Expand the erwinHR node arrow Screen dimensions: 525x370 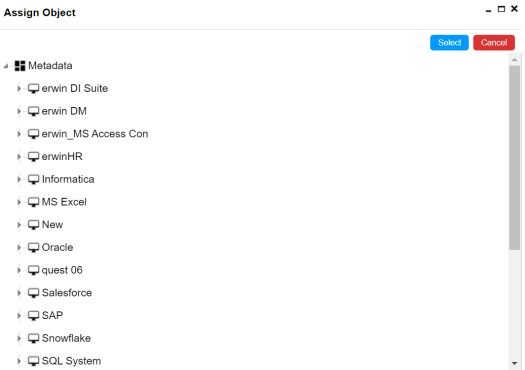19,157
